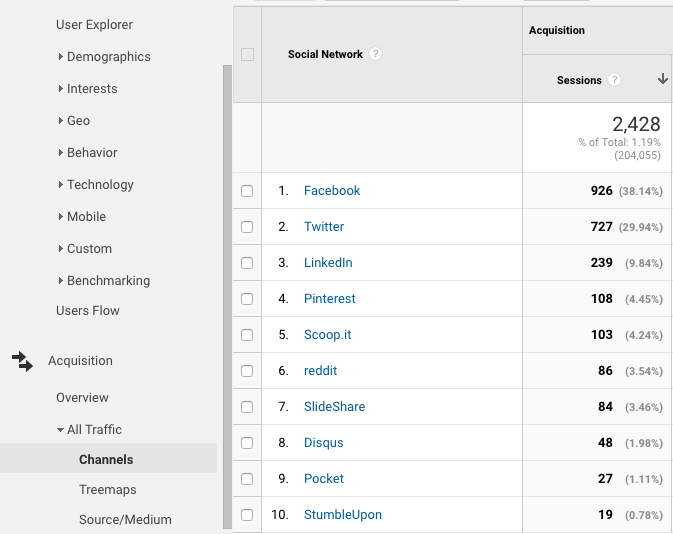The image size is (673, 534).
Task: Click the reddit sessions count 86
Action: pyautogui.click(x=605, y=371)
